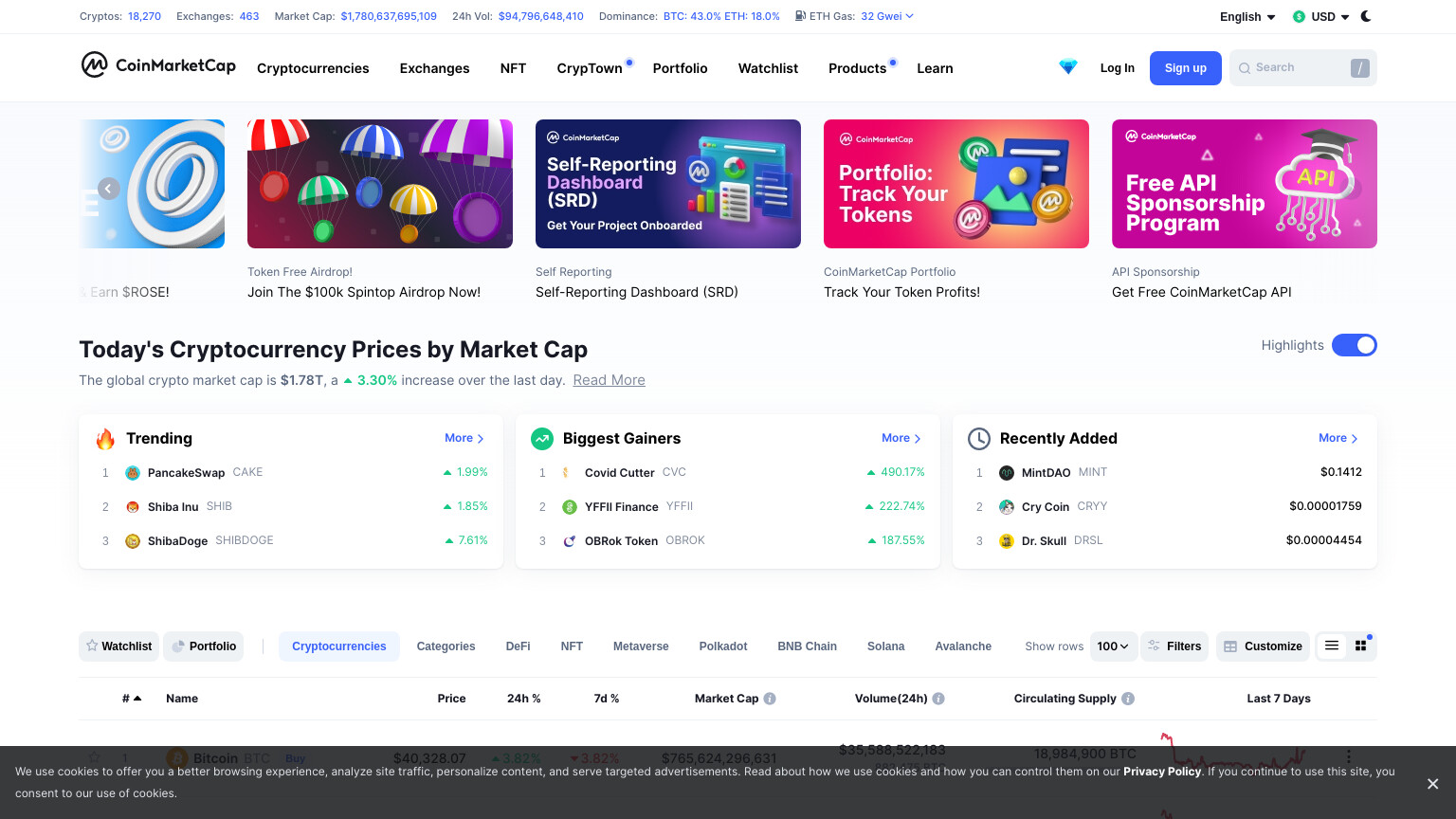The height and width of the screenshot is (819, 1456).
Task: Click the Read More link
Action: click(609, 380)
